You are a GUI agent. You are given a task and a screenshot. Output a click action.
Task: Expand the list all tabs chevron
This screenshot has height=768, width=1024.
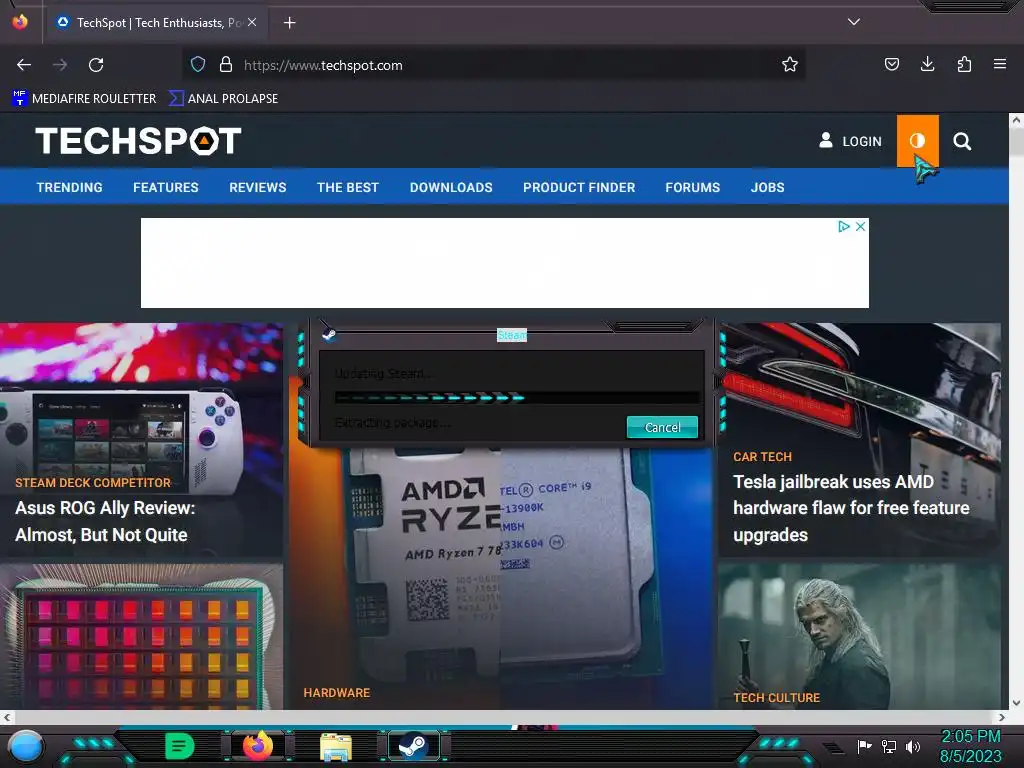(854, 22)
